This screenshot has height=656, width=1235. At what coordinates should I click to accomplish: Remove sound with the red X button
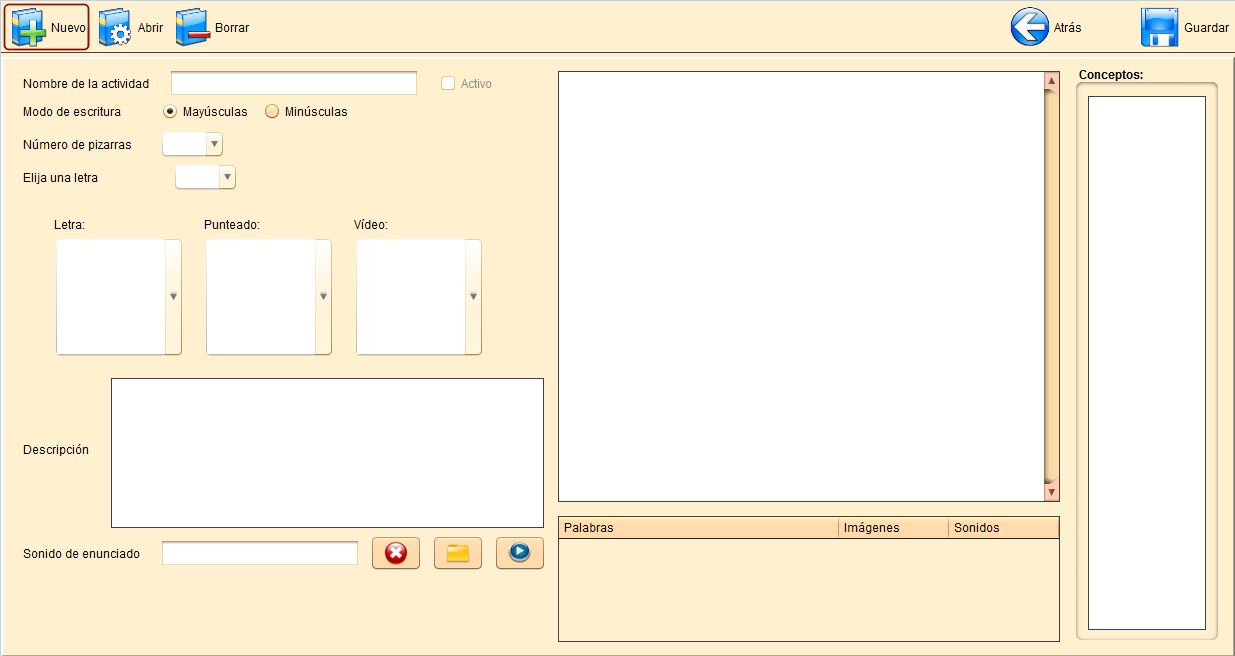click(x=396, y=553)
